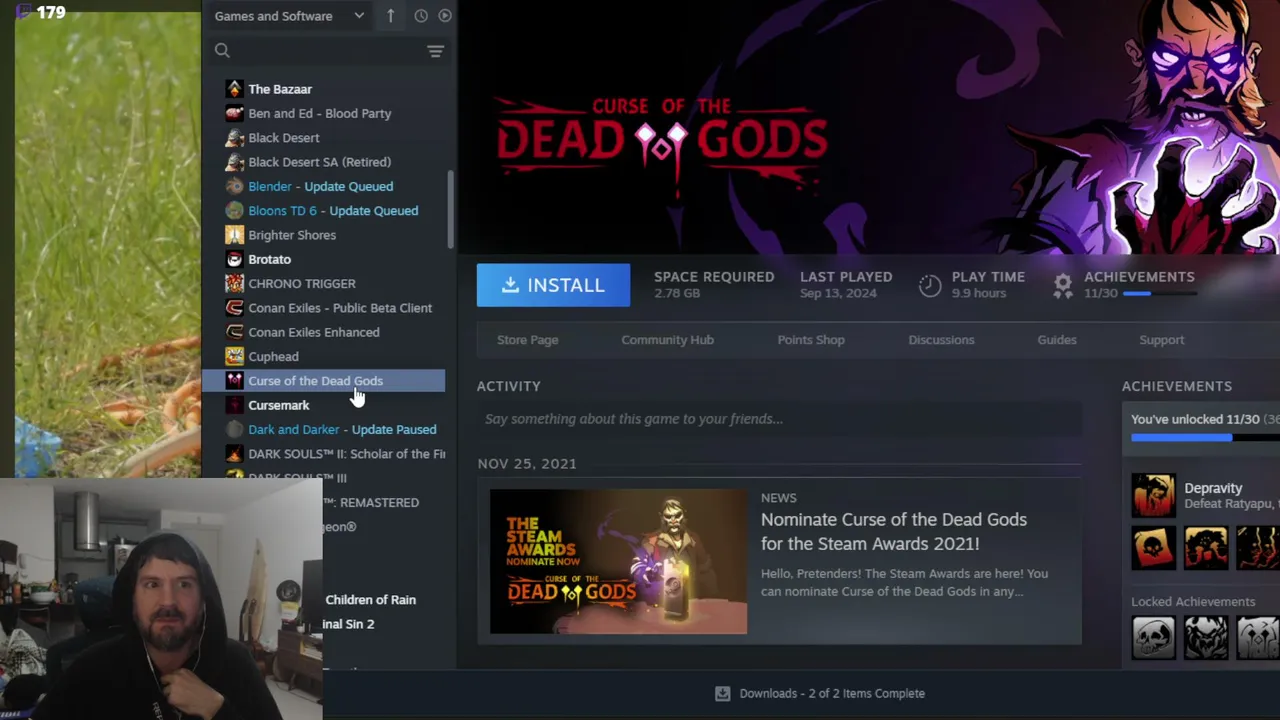Screen dimensions: 1280x720
Task: Click the Update Paused status for Dark and Darker
Action: click(394, 429)
